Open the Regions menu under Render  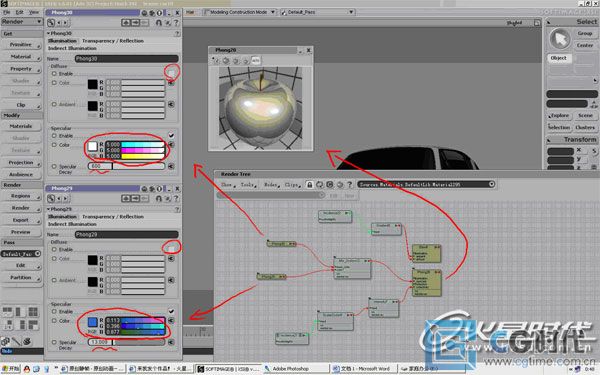click(21, 196)
